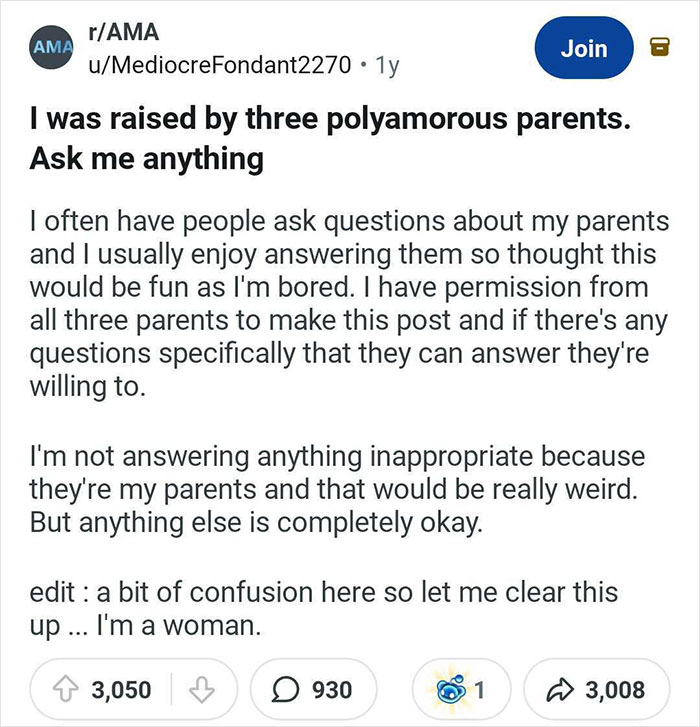Join the r/AMA community
700x727 pixels.
point(584,47)
